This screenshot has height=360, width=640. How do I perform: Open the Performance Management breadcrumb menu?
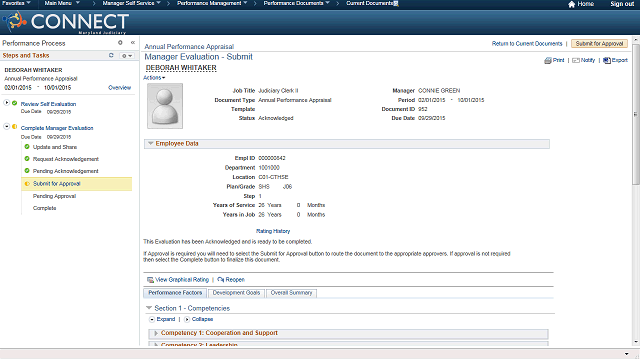[x=212, y=3]
